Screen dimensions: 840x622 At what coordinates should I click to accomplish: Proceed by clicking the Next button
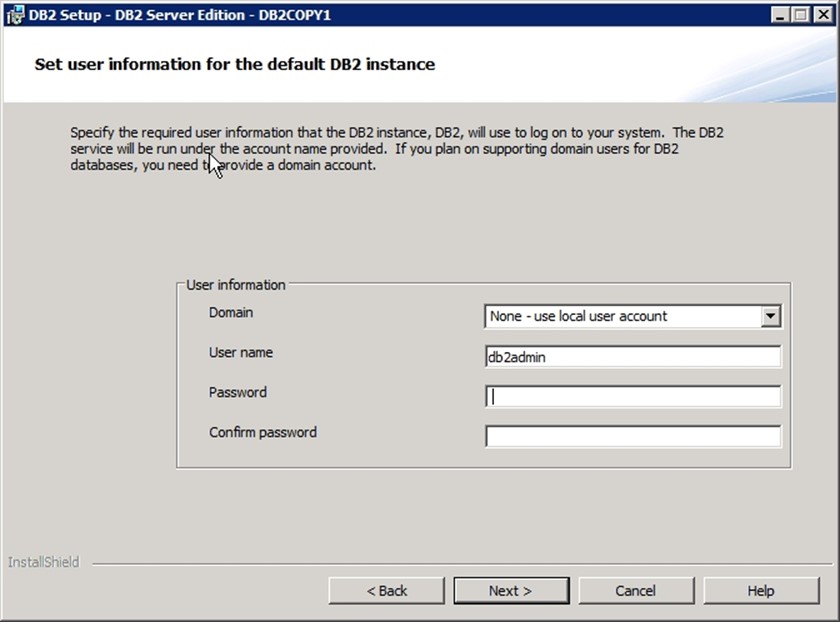[x=511, y=591]
